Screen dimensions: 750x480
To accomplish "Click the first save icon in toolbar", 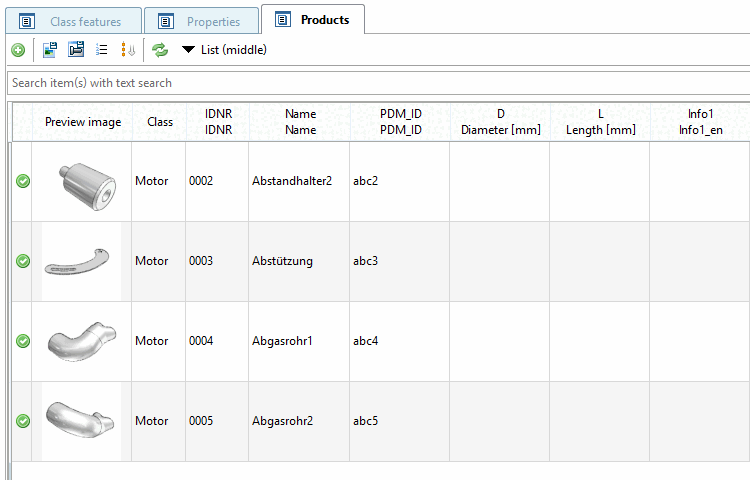I will click(49, 50).
